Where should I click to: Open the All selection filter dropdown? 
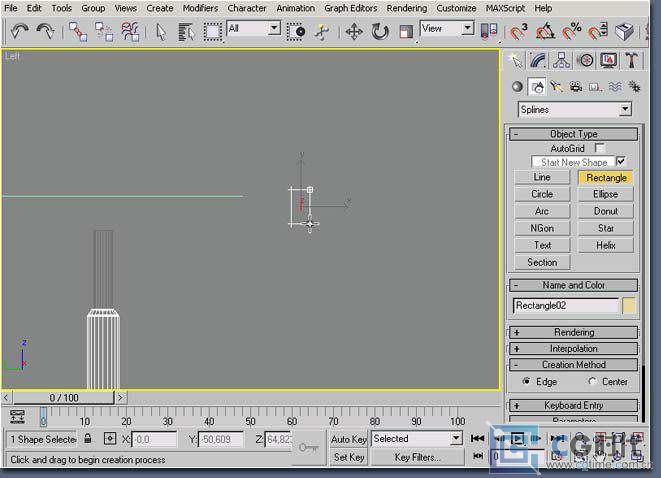253,29
